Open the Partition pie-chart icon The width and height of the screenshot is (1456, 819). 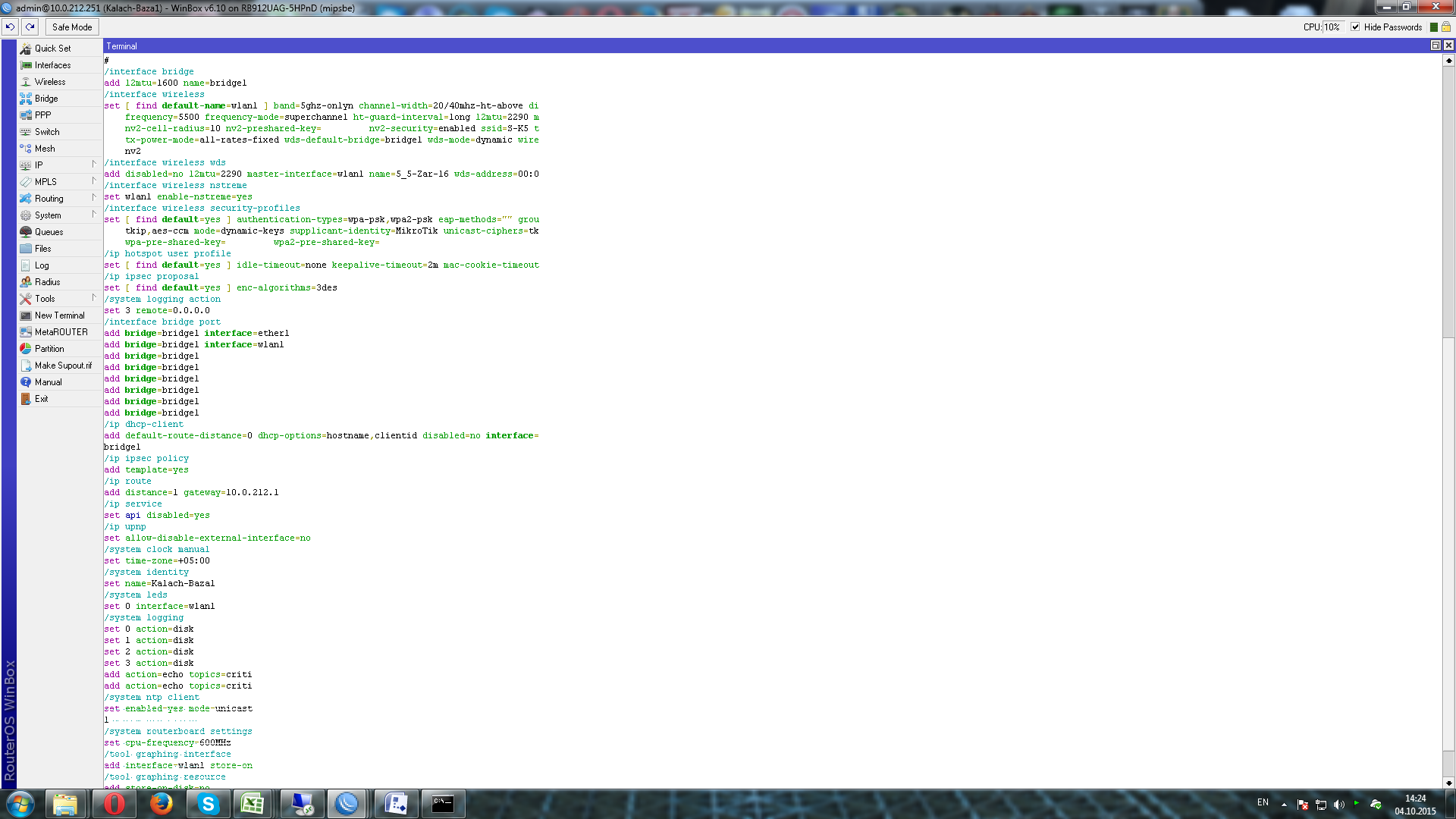[26, 349]
